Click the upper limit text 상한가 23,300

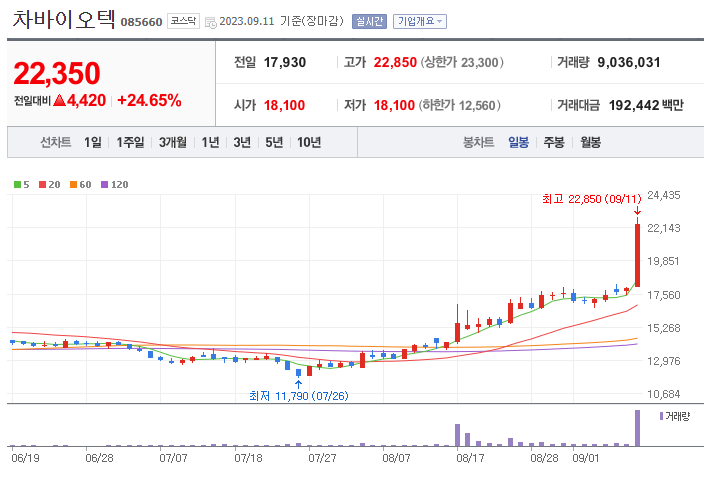[462, 62]
